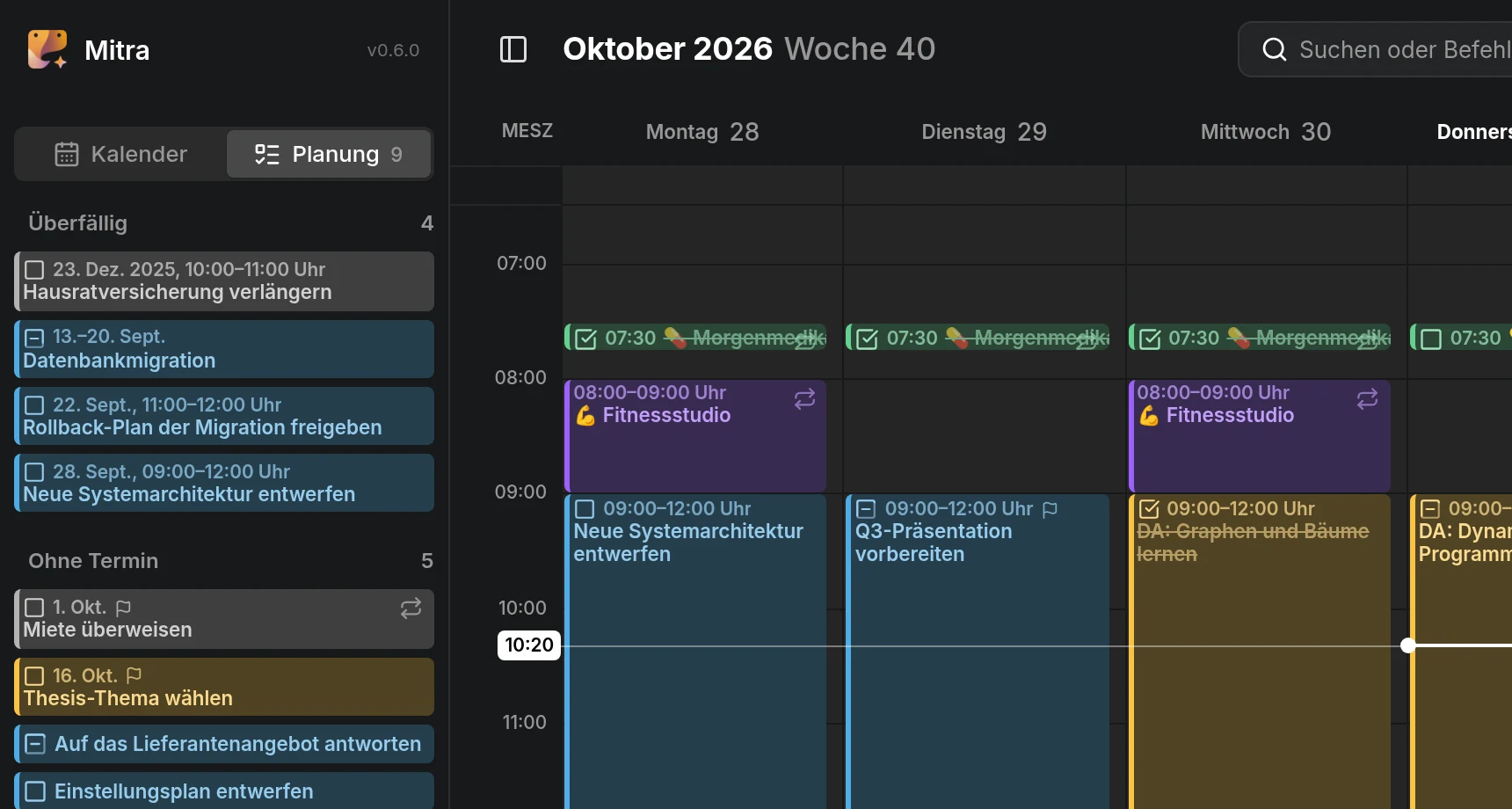The image size is (1512, 809).
Task: Click the Oktober 2026 title
Action: tap(667, 49)
